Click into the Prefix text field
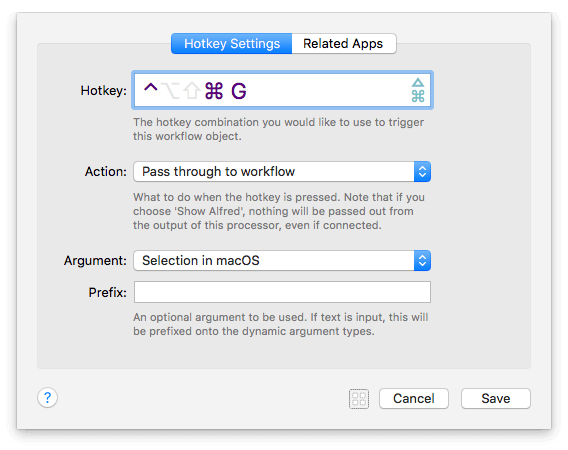Image resolution: width=568 pixels, height=450 pixels. point(282,292)
